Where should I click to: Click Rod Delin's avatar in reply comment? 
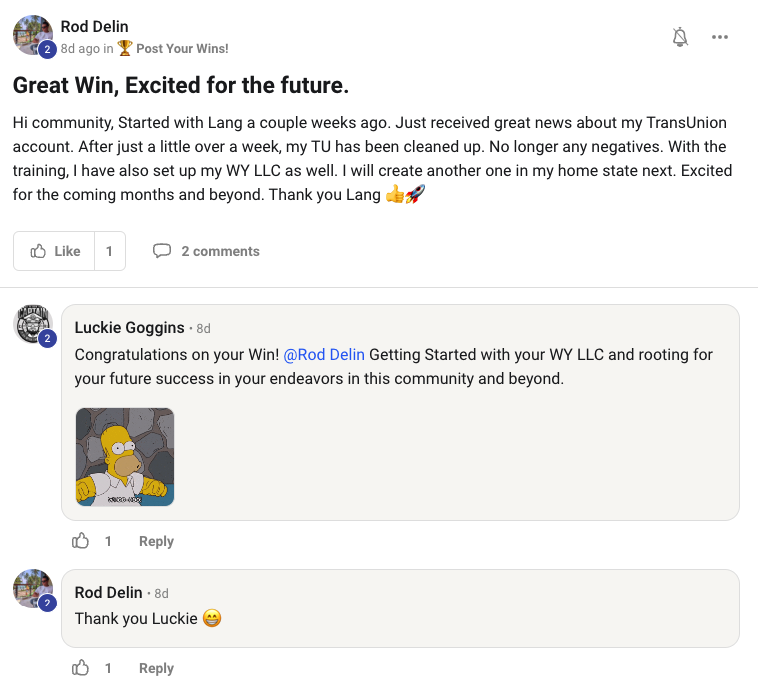32,589
